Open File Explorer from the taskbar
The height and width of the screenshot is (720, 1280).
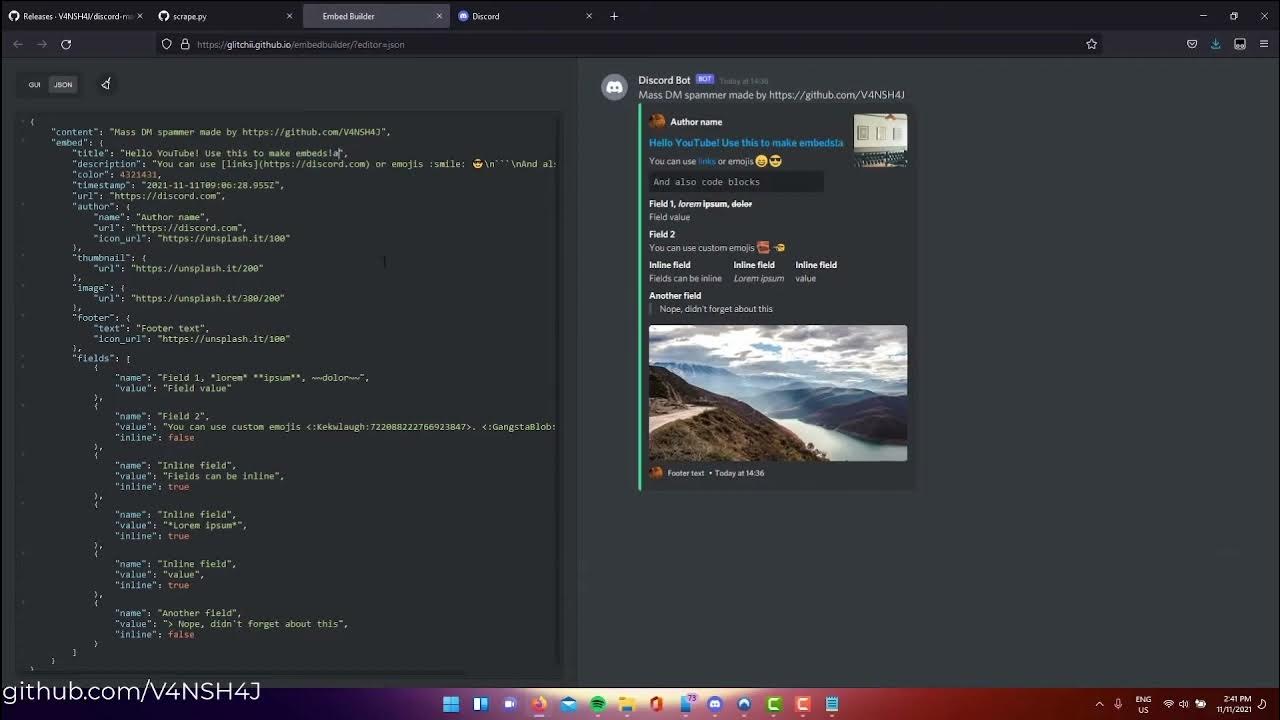(x=627, y=704)
